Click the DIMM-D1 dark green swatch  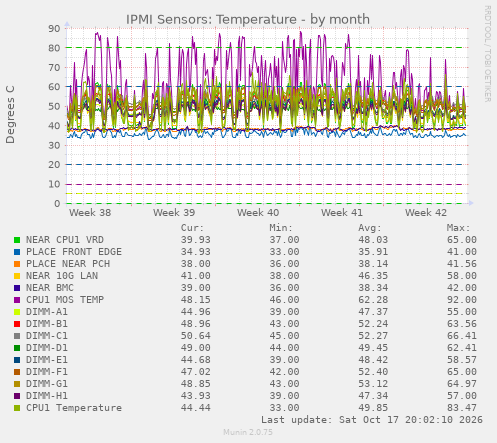(17, 348)
